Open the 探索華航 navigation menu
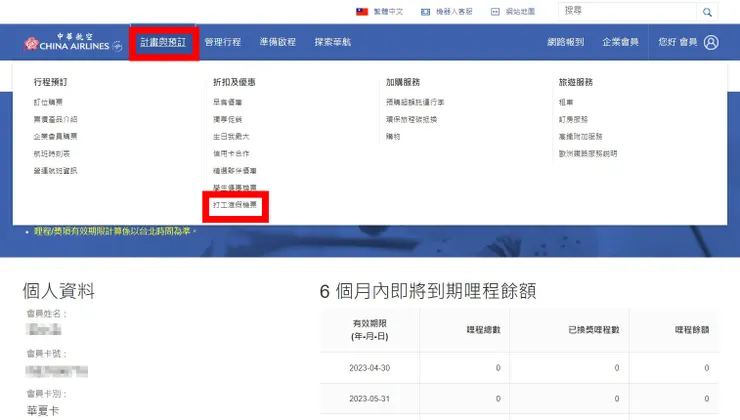The image size is (740, 420). click(x=333, y=42)
